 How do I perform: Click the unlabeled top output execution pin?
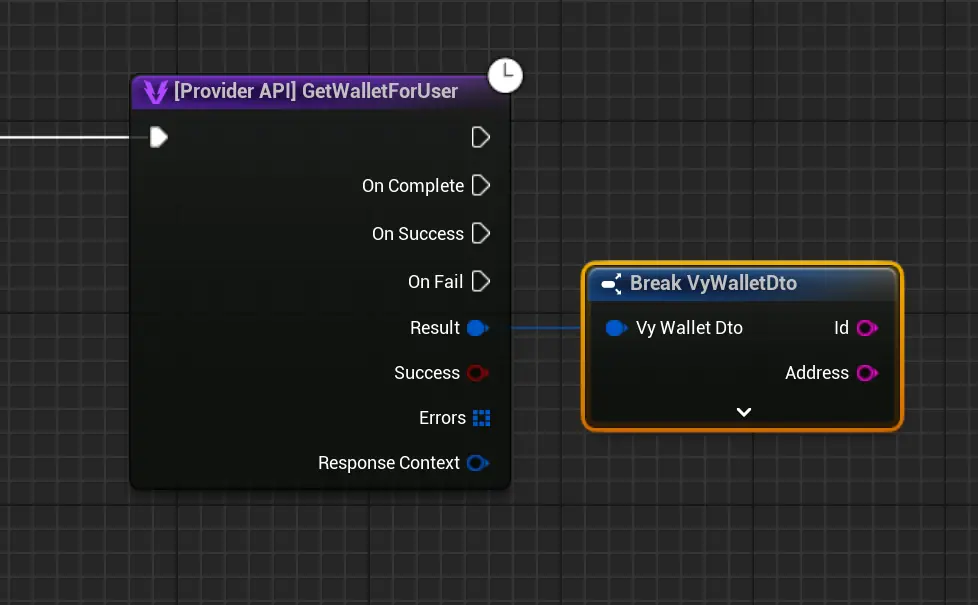480,137
